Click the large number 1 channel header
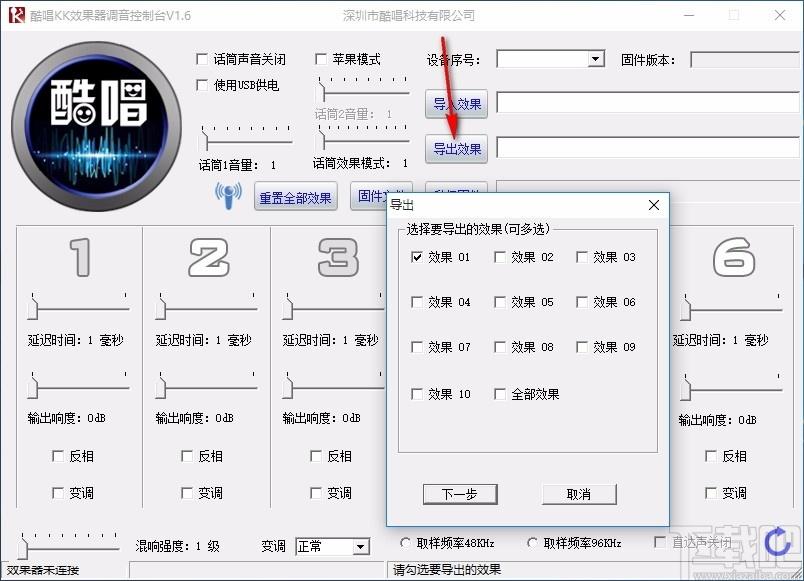The width and height of the screenshot is (804, 581). point(81,257)
